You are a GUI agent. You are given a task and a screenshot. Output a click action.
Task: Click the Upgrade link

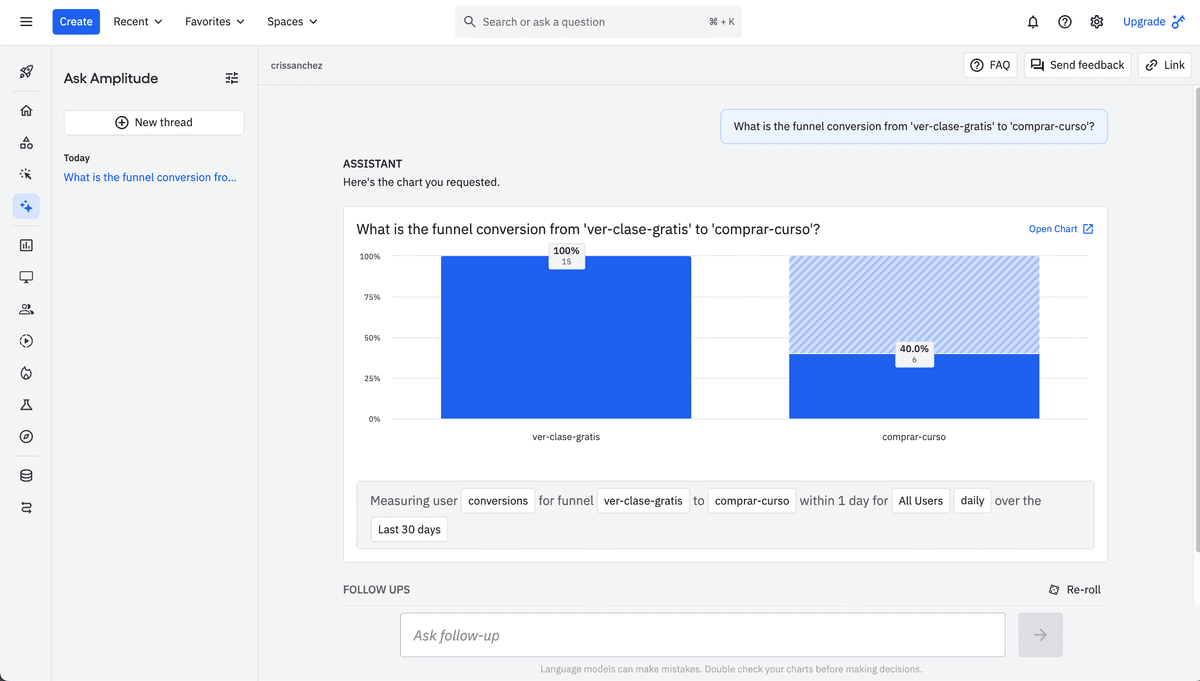[x=1154, y=22]
